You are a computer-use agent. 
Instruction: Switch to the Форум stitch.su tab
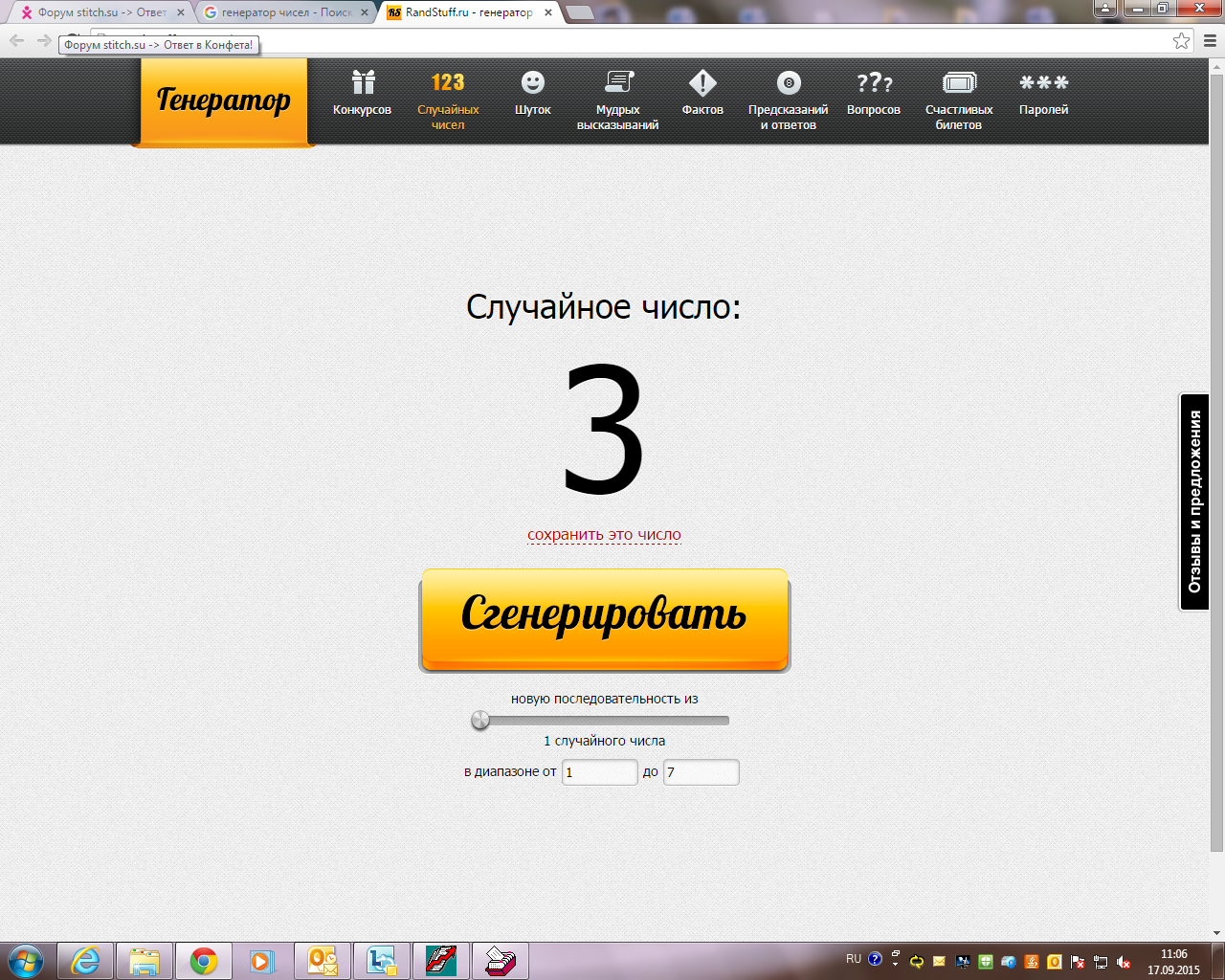coord(96,12)
